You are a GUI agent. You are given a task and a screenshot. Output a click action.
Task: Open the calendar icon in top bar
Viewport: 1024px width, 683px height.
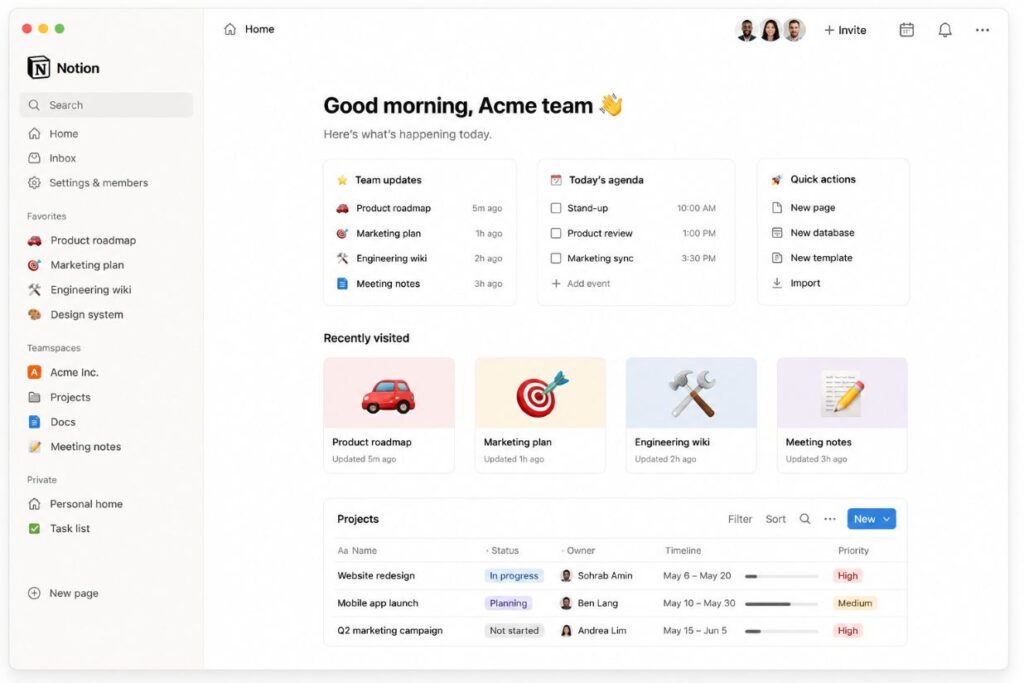pyautogui.click(x=906, y=29)
